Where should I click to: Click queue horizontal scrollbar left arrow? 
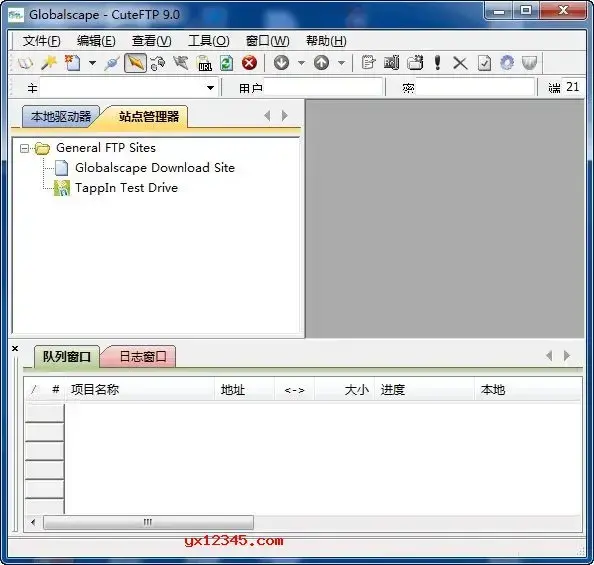pos(33,523)
